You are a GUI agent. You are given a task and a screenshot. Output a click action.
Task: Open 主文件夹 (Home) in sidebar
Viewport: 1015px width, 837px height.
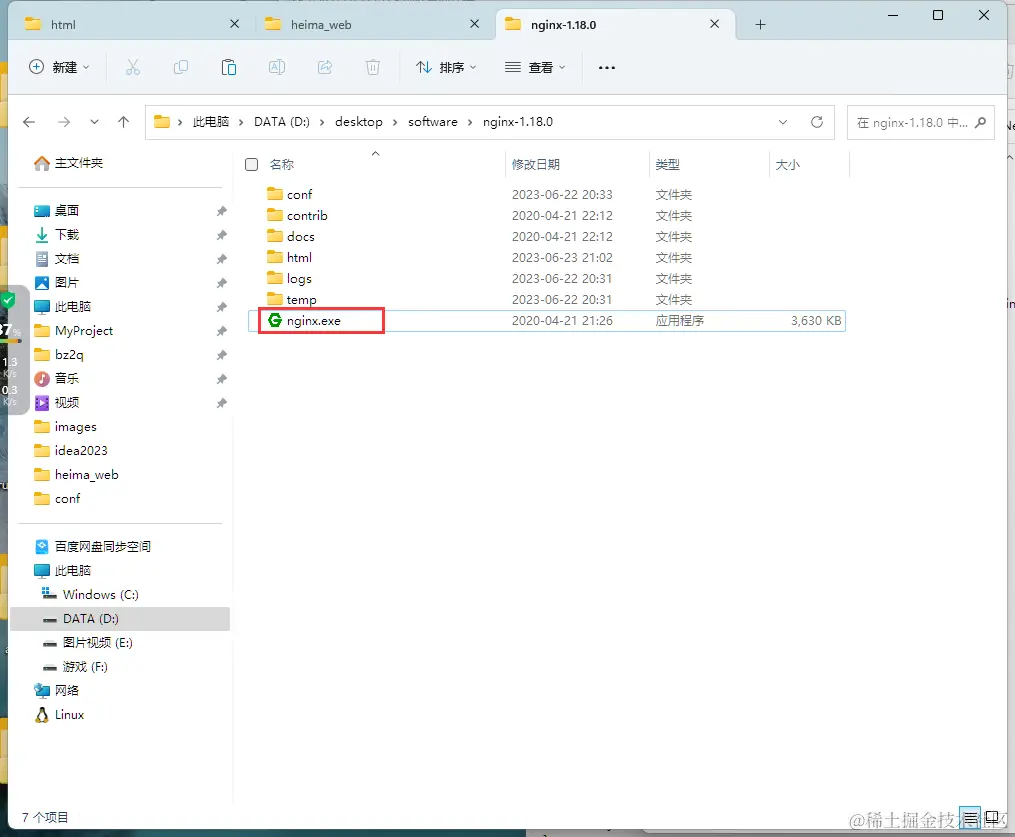[69, 163]
